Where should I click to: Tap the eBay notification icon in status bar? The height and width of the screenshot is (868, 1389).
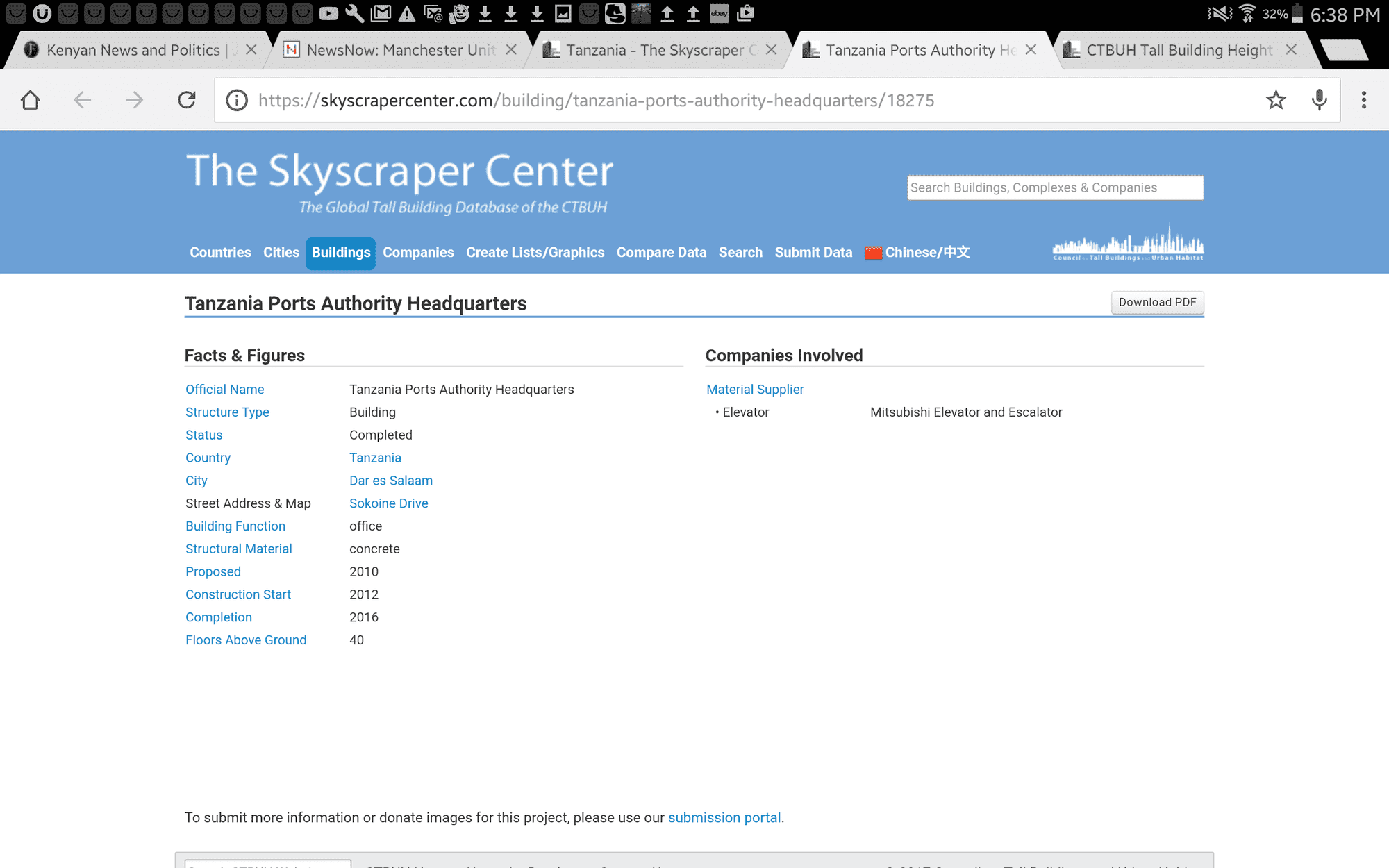720,13
